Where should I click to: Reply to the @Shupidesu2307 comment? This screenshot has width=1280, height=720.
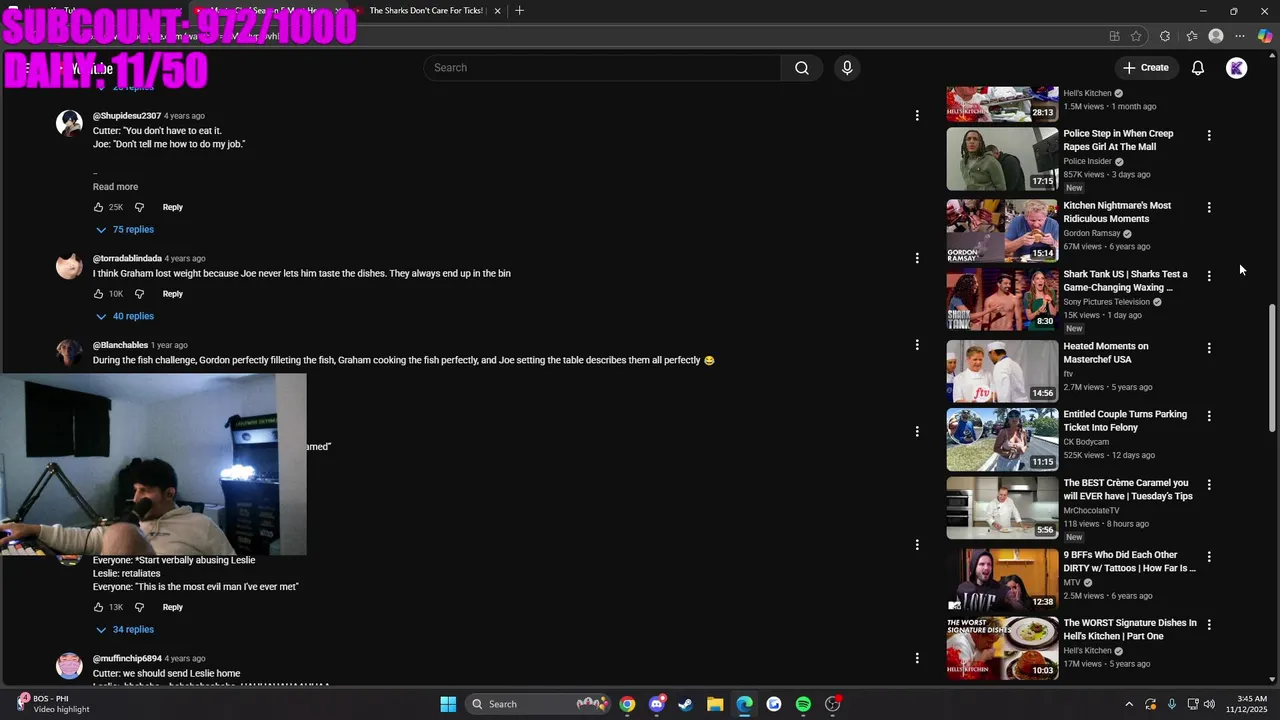click(173, 207)
